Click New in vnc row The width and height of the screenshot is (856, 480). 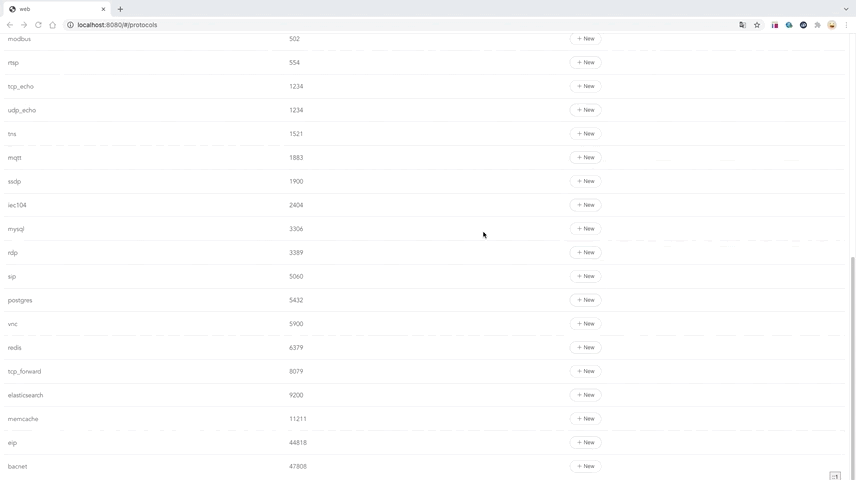tap(585, 324)
